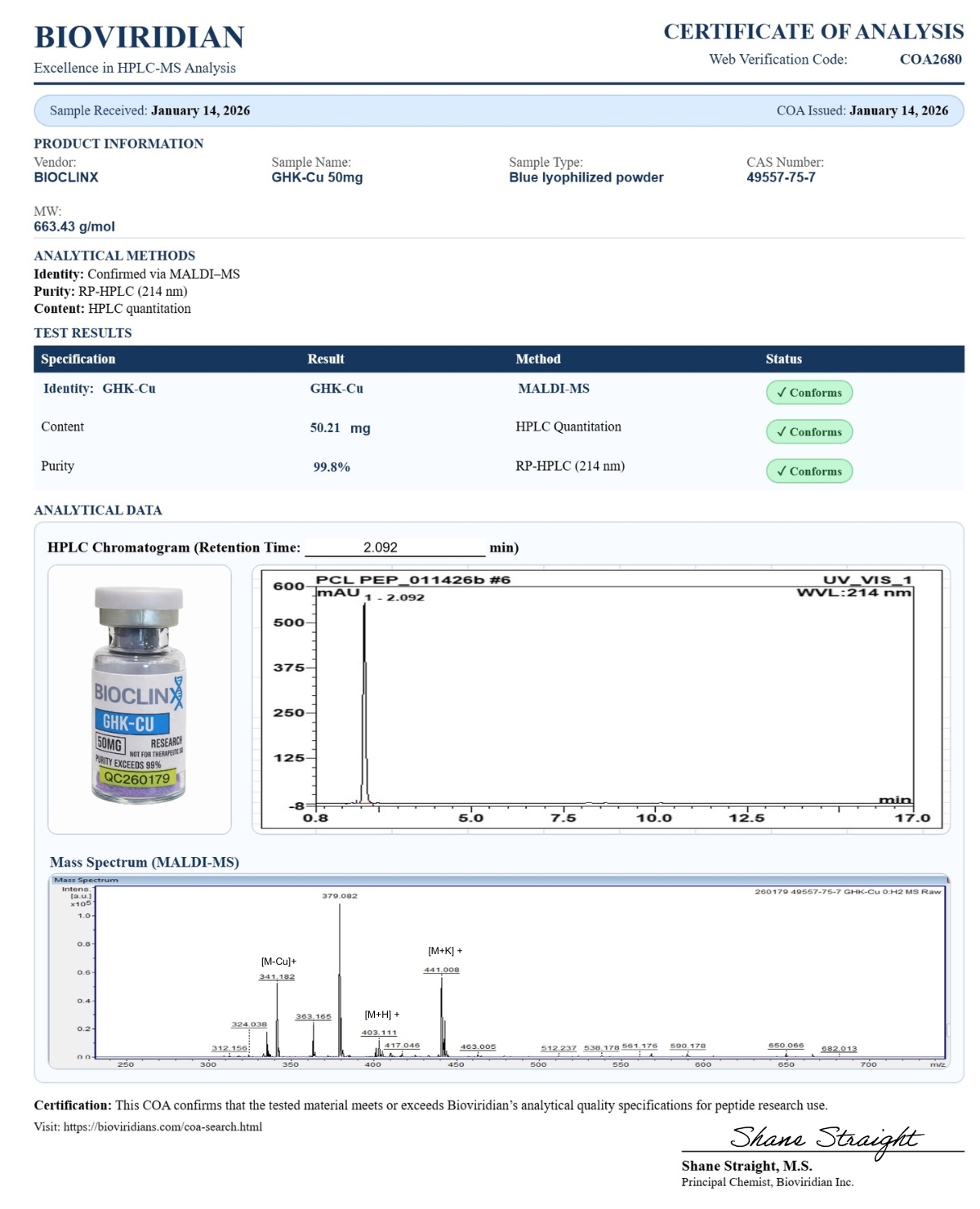Click the Retention Time field showing 2.092
This screenshot has height=1209, width=980.
[394, 548]
